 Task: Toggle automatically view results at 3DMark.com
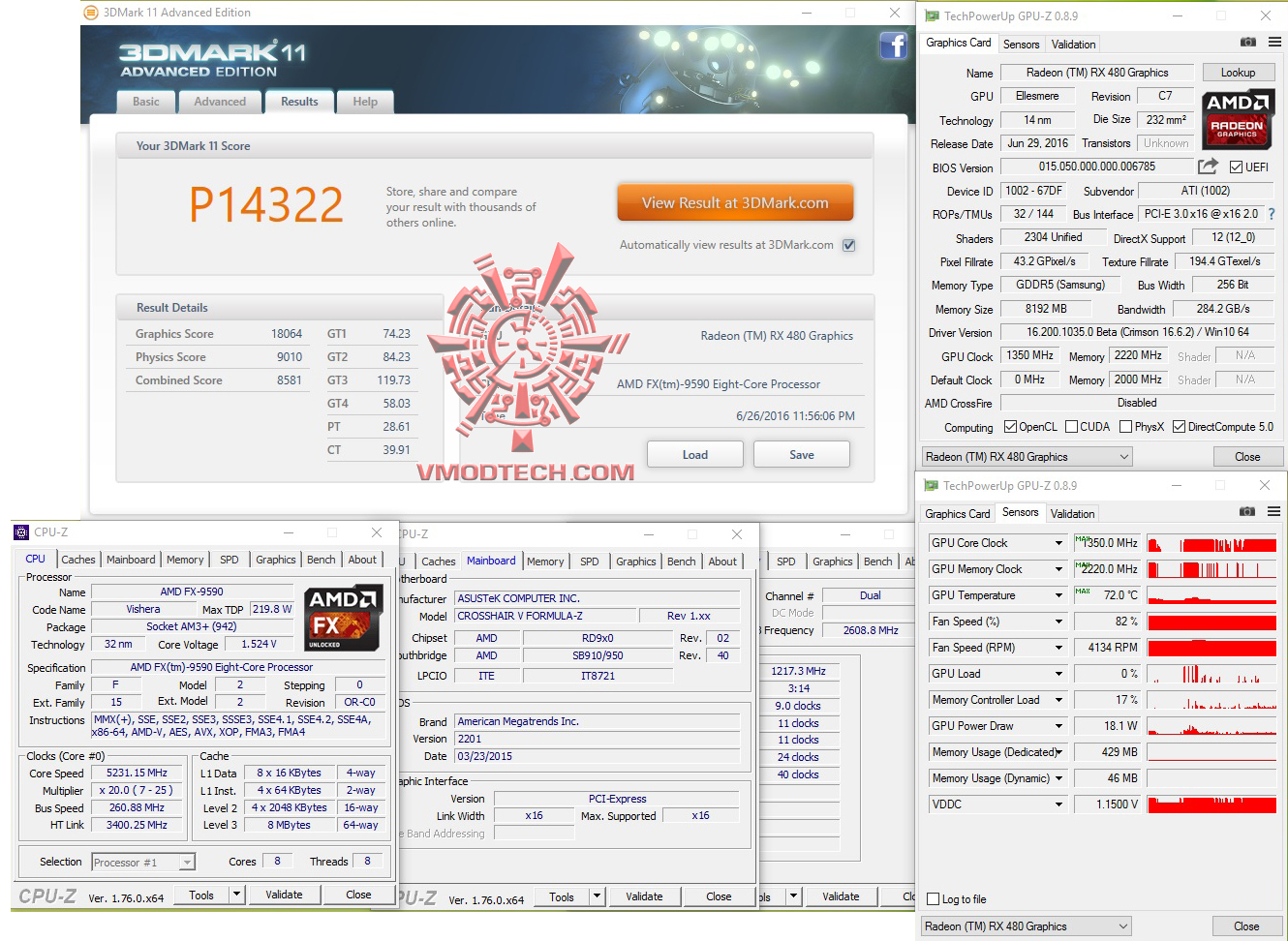[848, 245]
